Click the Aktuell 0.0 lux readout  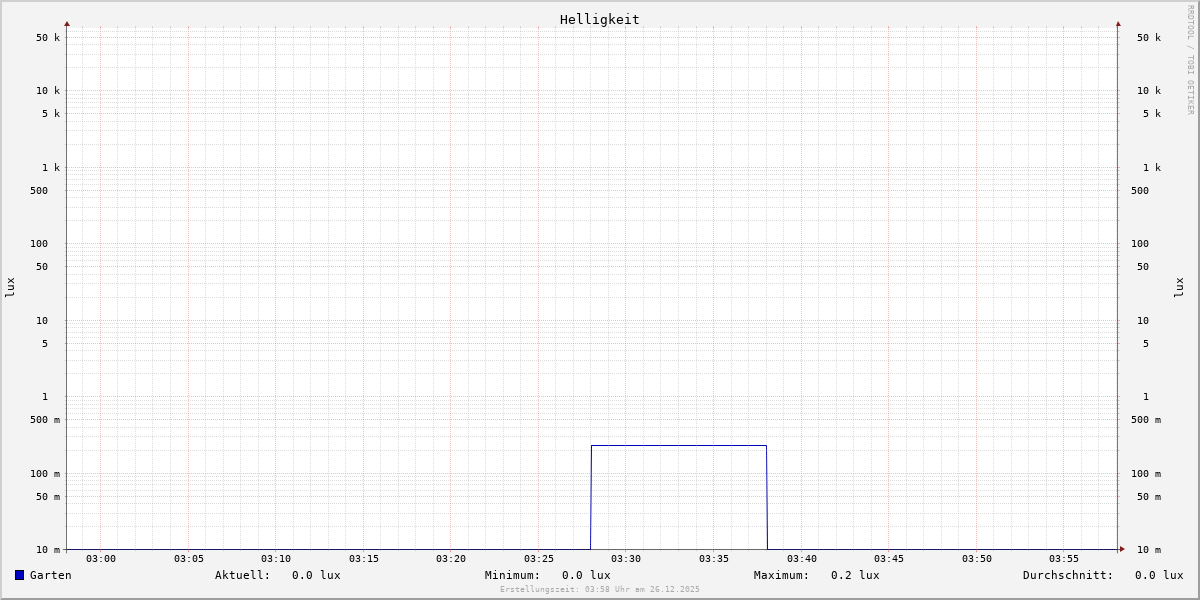pos(278,575)
